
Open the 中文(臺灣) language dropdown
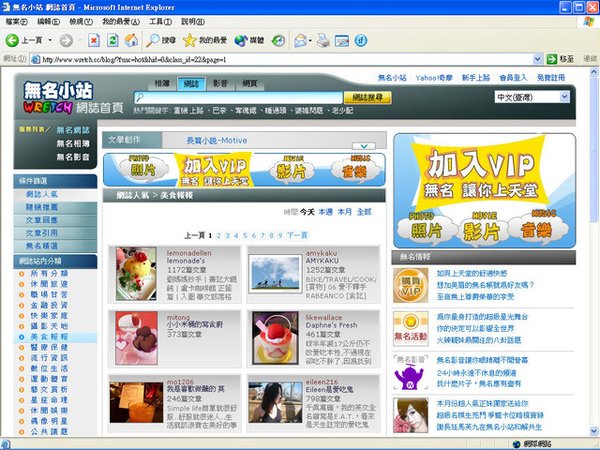click(532, 97)
